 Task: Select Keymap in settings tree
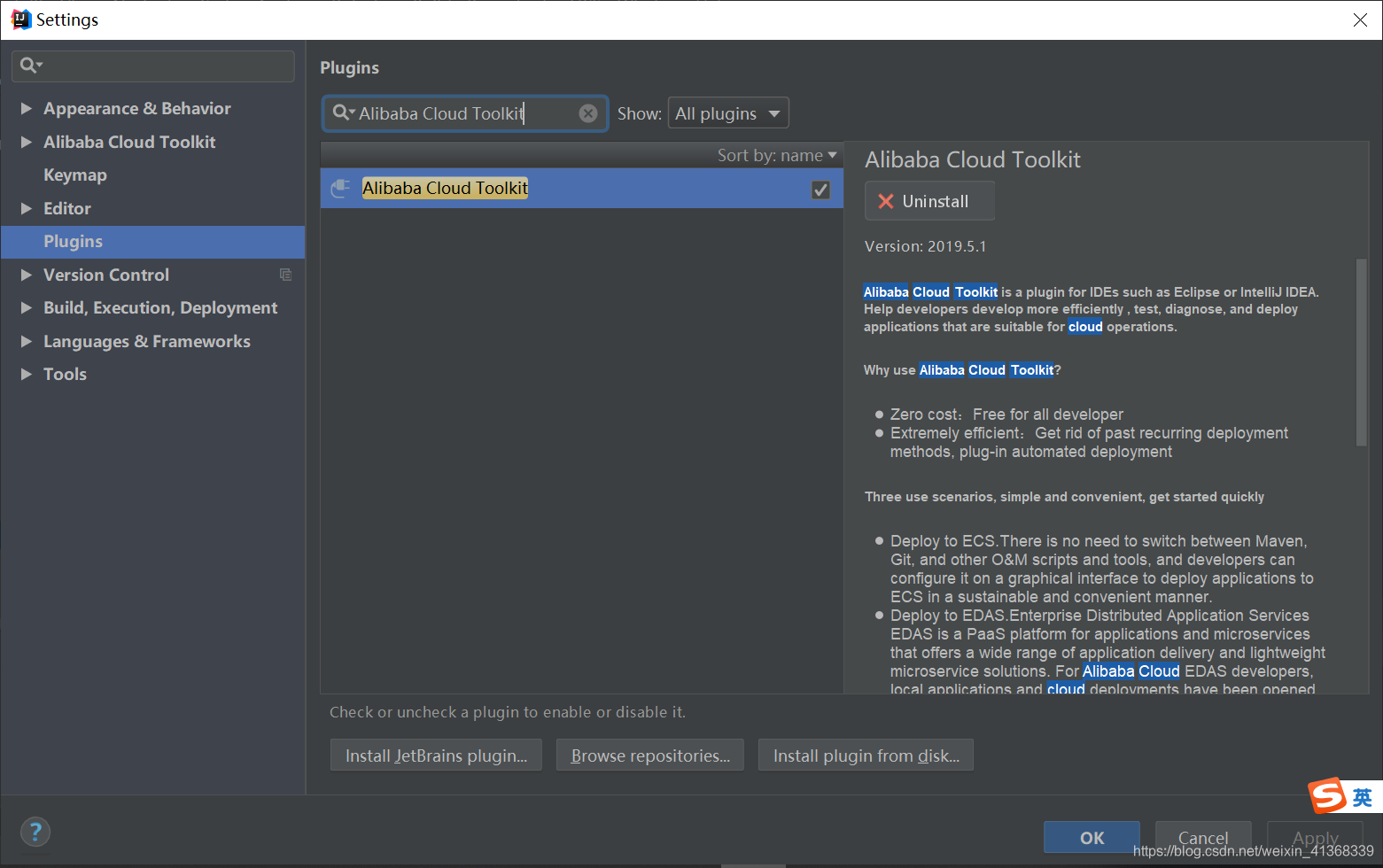[x=75, y=175]
